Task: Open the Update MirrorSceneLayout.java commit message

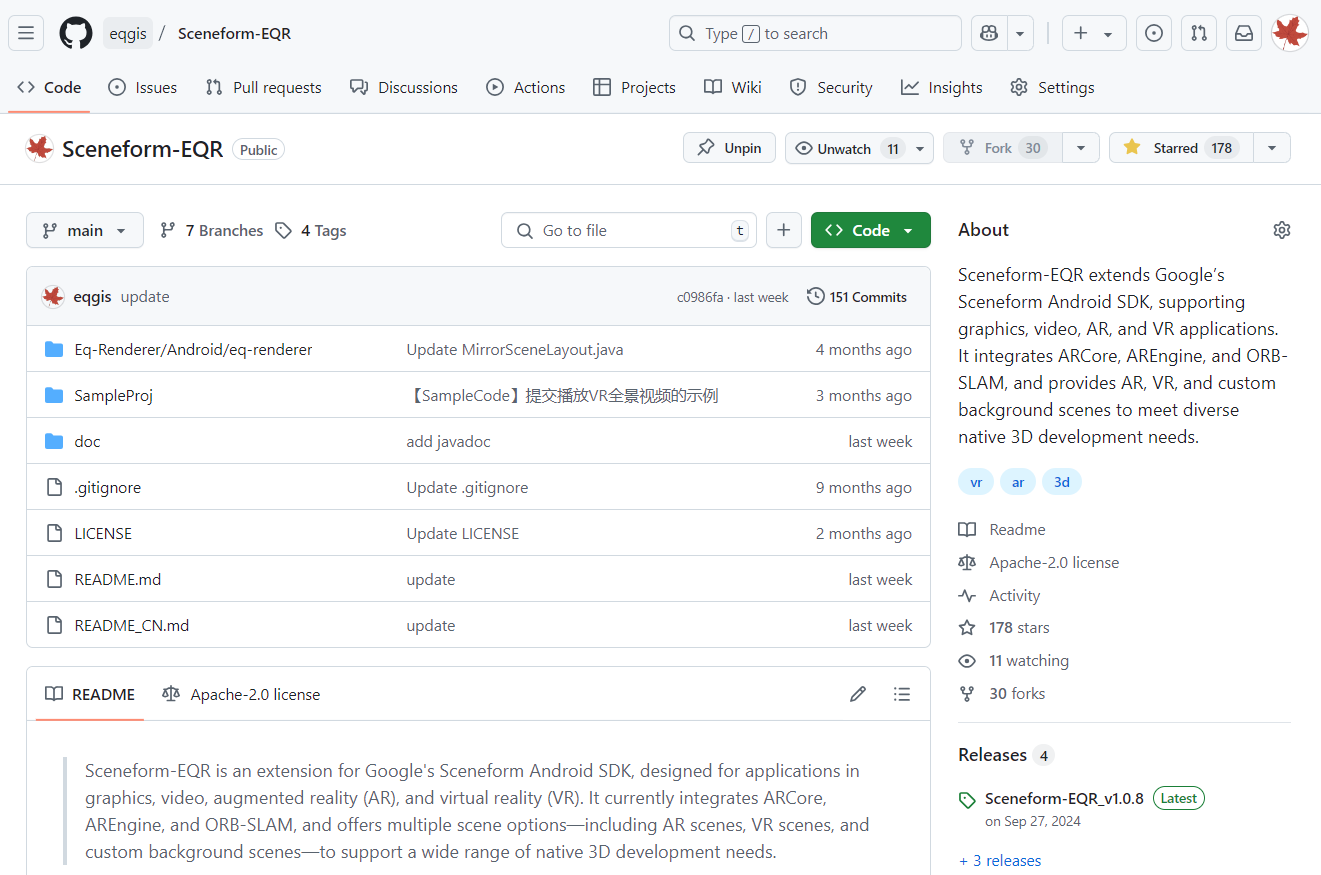Action: pos(515,349)
